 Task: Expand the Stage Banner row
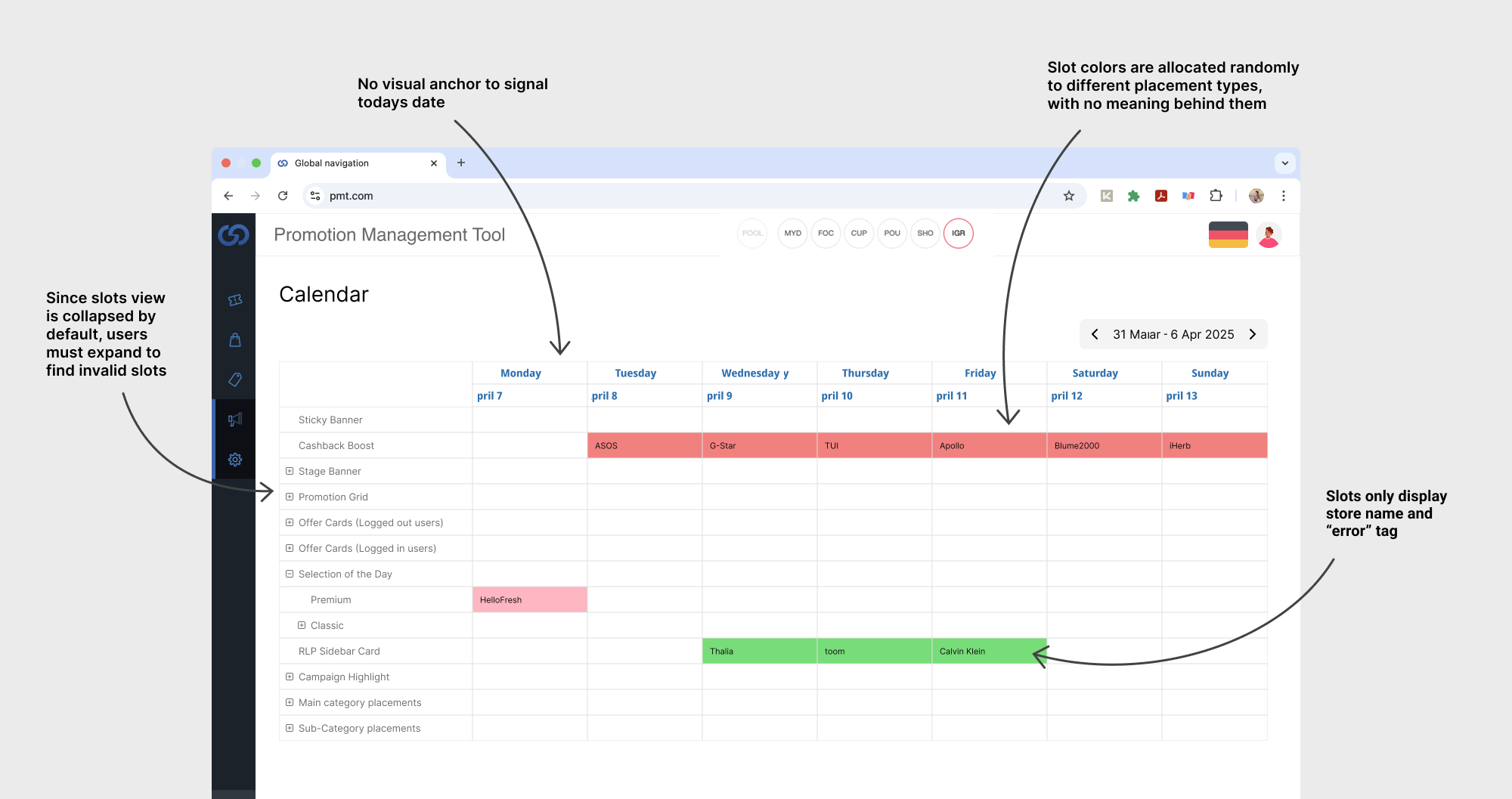tap(290, 471)
